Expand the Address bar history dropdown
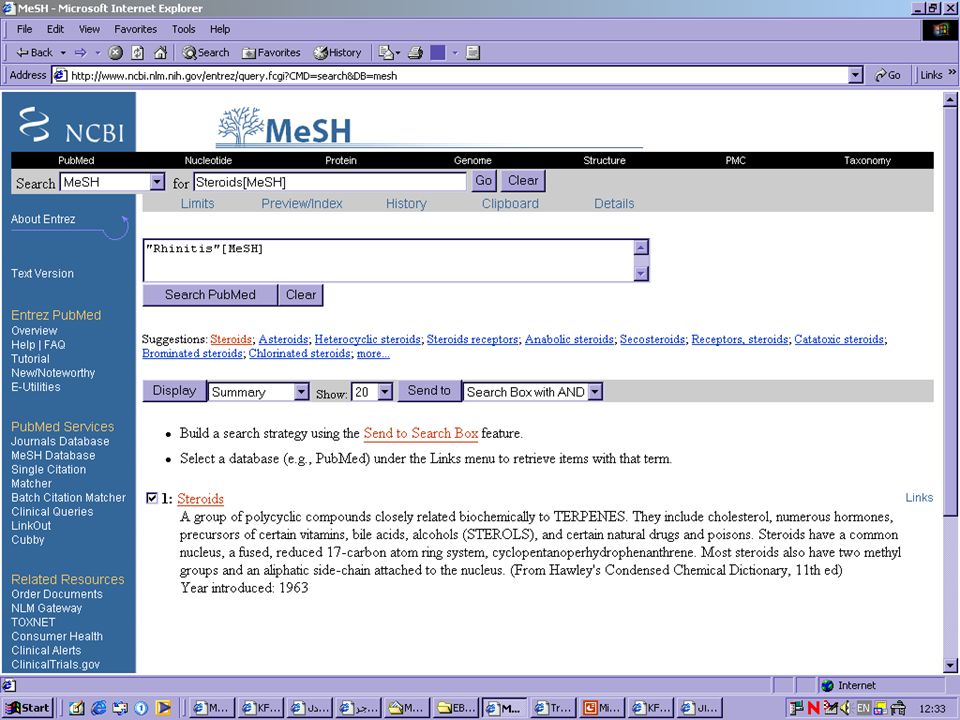The width and height of the screenshot is (960, 720). coord(855,75)
